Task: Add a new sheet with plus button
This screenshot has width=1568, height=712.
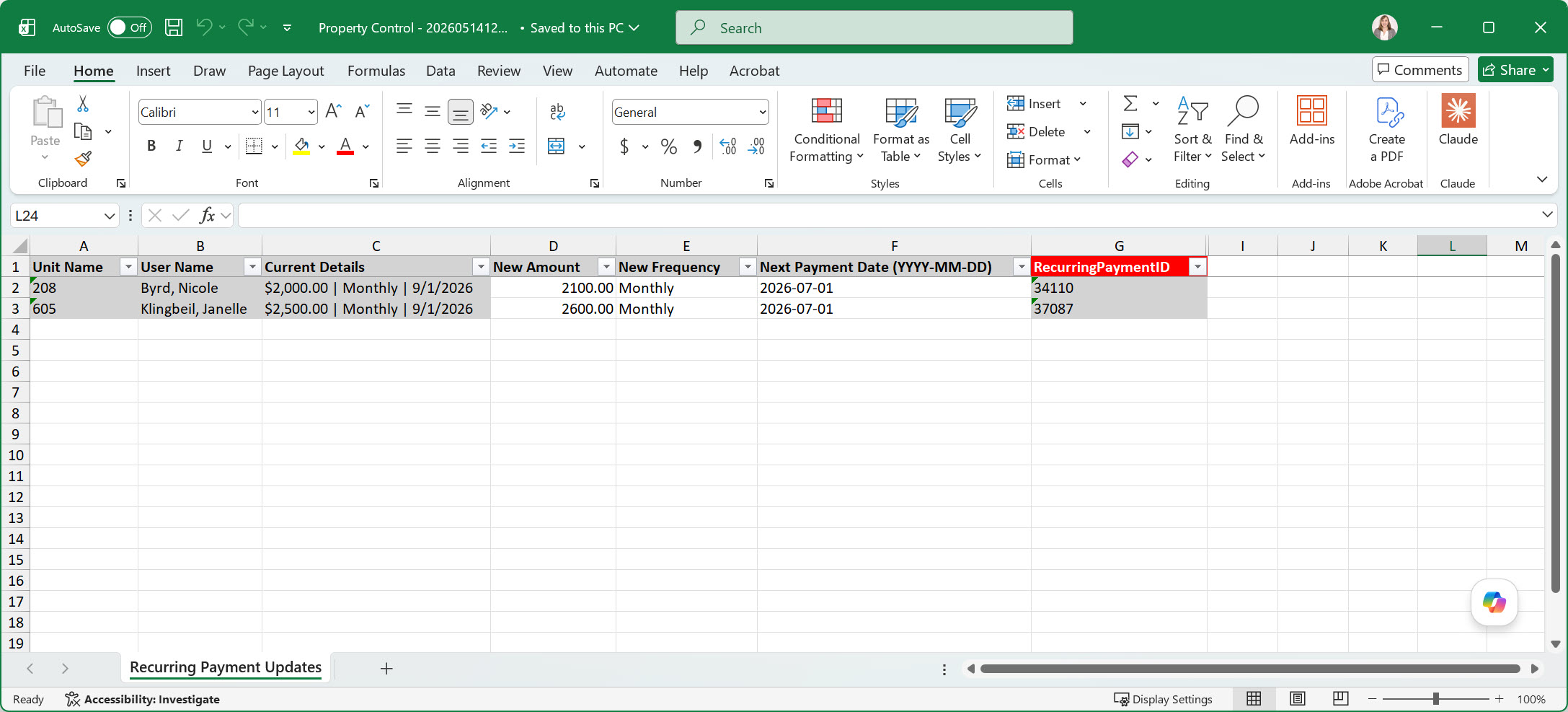Action: click(386, 669)
